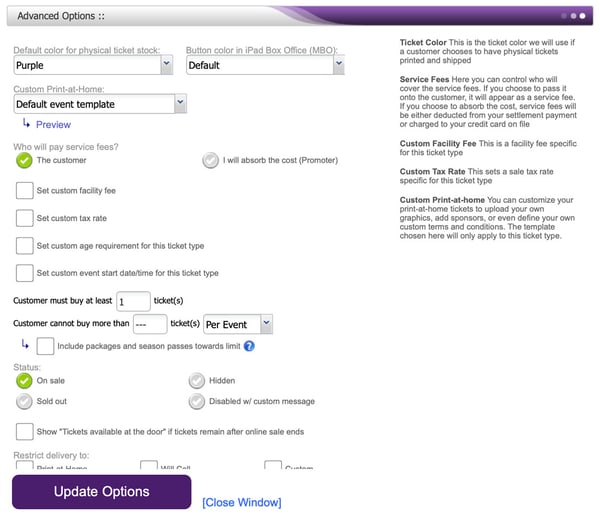Click the Close Window link
Viewport: 600px width, 522px height.
click(241, 502)
